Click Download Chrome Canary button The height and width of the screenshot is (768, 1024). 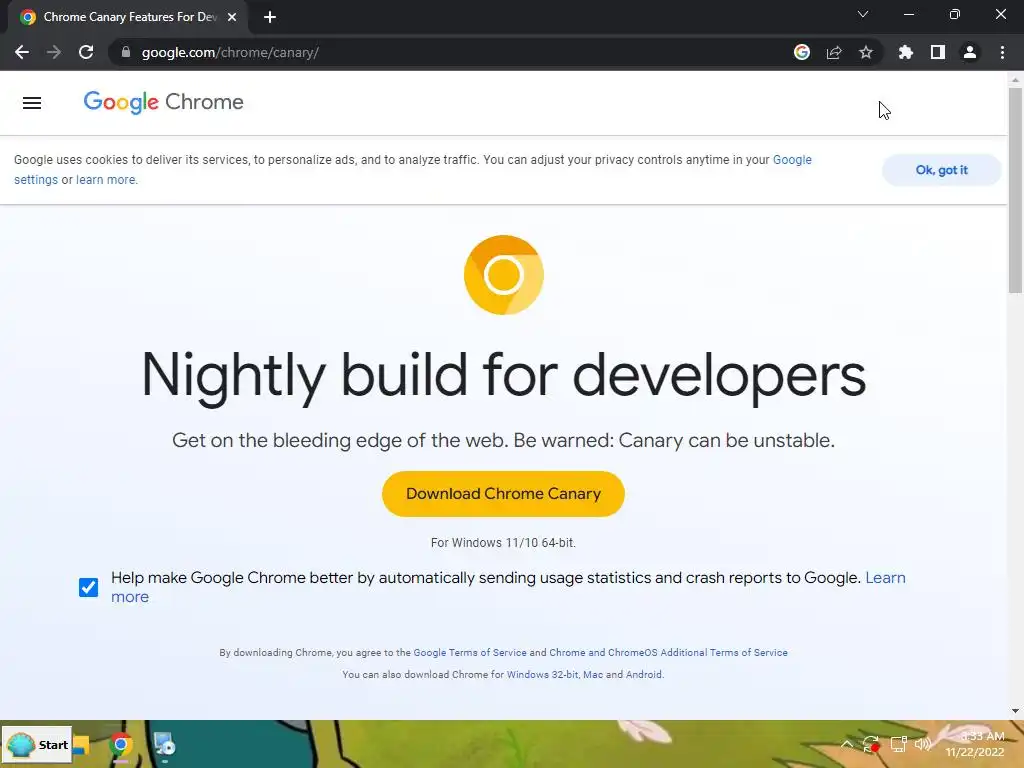click(x=503, y=494)
